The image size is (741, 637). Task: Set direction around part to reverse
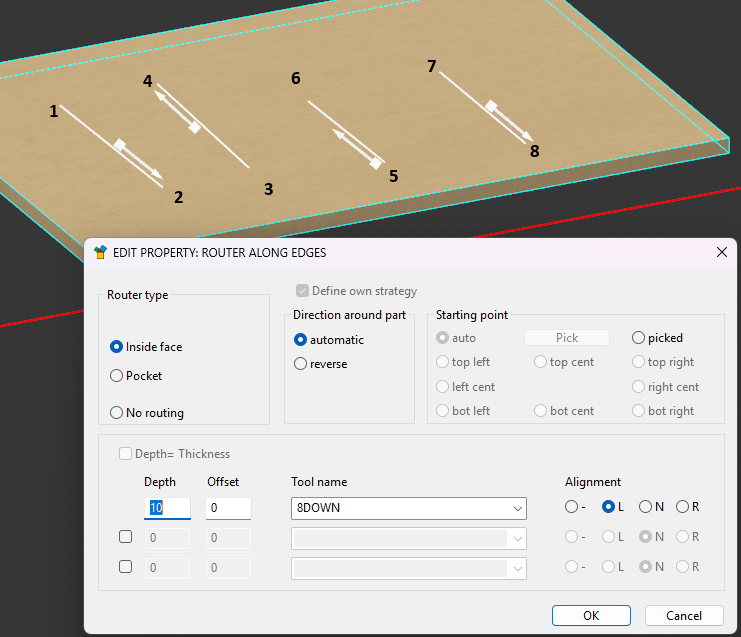pyautogui.click(x=301, y=364)
